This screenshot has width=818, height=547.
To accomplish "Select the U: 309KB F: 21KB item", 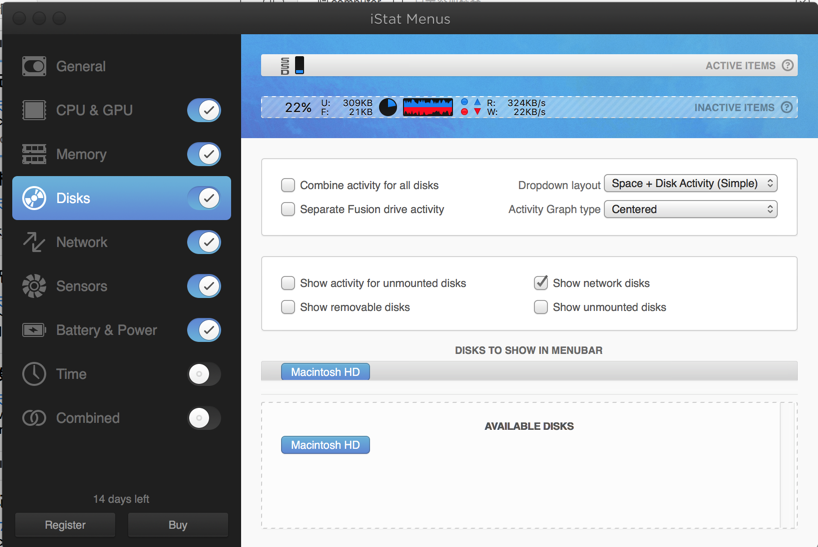I will (346, 107).
